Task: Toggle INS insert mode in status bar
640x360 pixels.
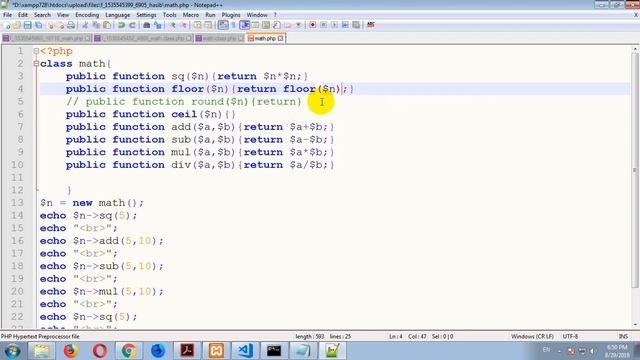Action: 623,337
